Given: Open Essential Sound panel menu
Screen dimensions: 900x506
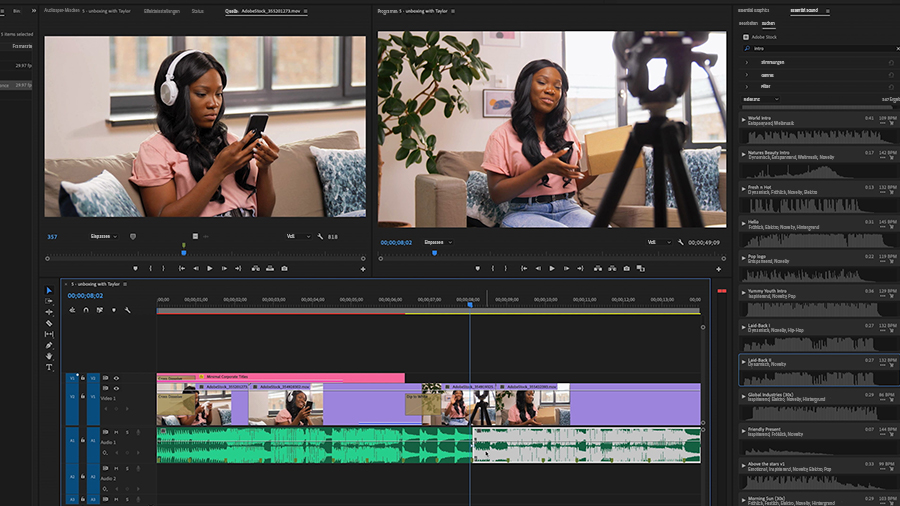Looking at the screenshot, I should tap(827, 10).
